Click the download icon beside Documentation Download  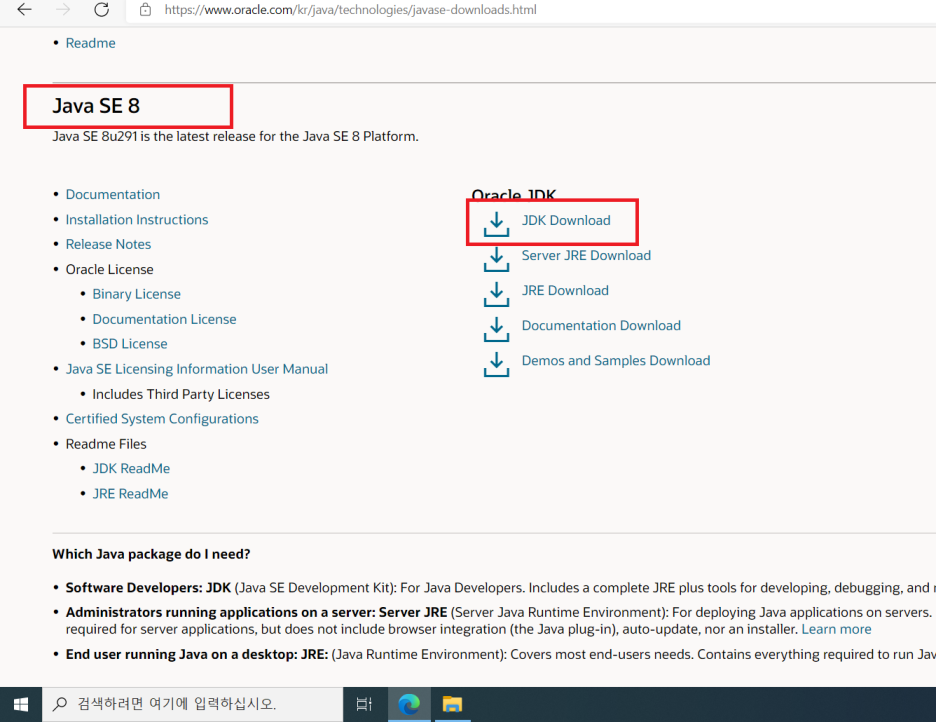(496, 329)
